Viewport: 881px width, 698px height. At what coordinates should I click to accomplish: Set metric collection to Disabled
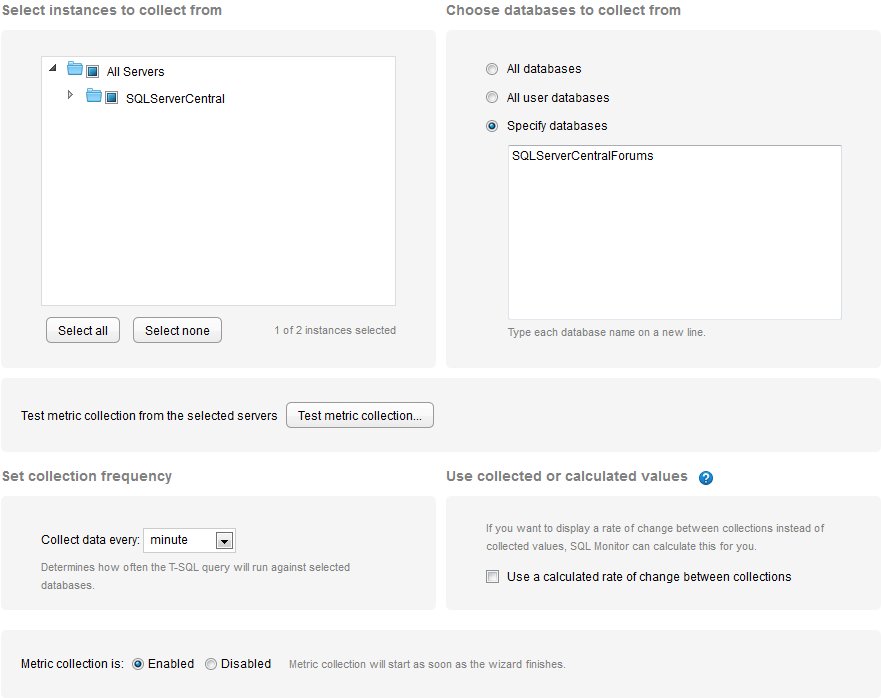211,664
